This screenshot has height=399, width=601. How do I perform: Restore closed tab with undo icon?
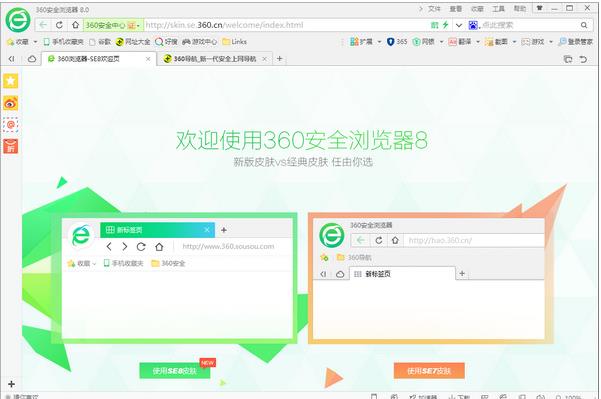point(583,59)
